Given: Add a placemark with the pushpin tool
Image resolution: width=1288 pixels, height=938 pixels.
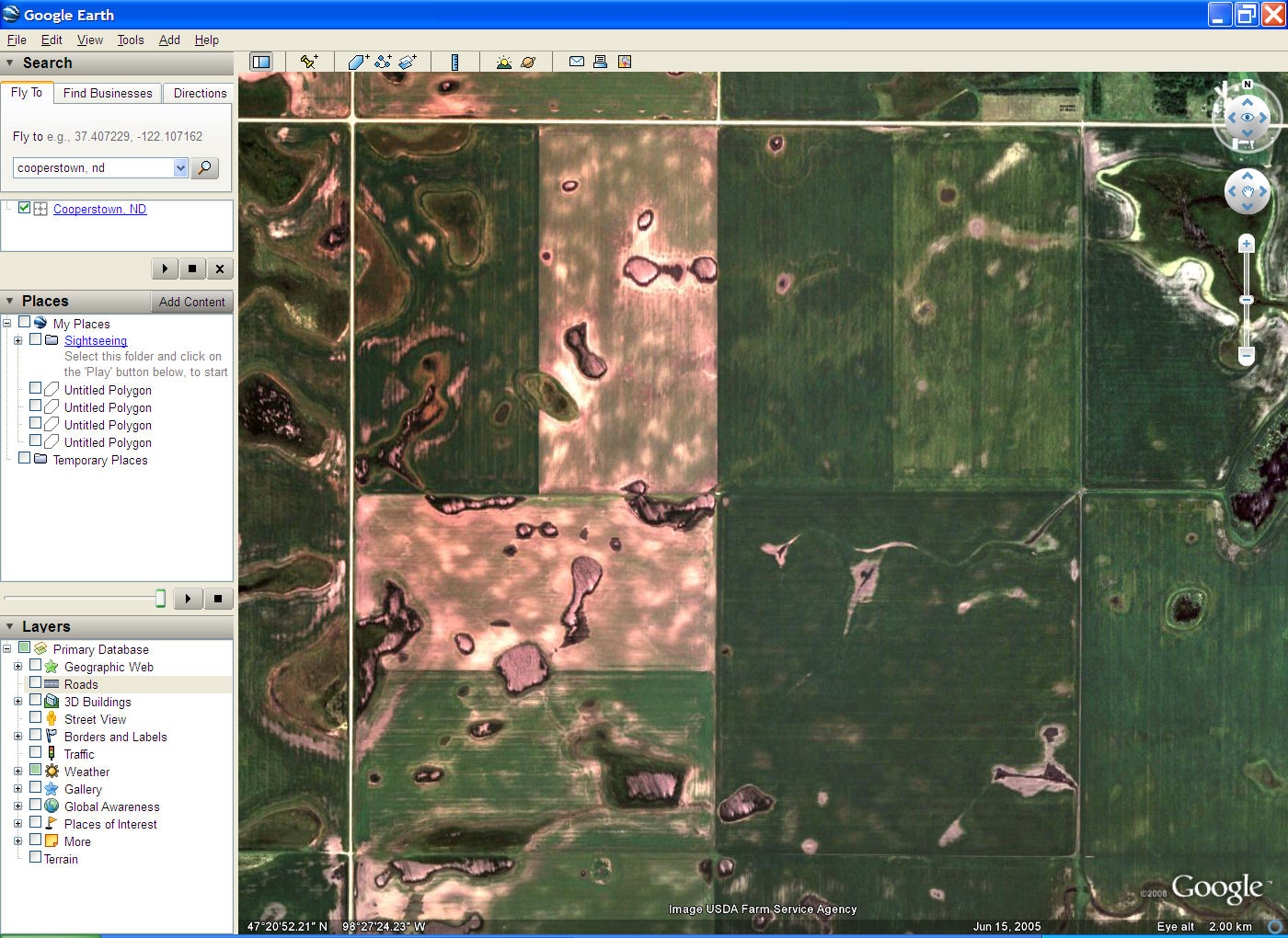Looking at the screenshot, I should click(309, 62).
